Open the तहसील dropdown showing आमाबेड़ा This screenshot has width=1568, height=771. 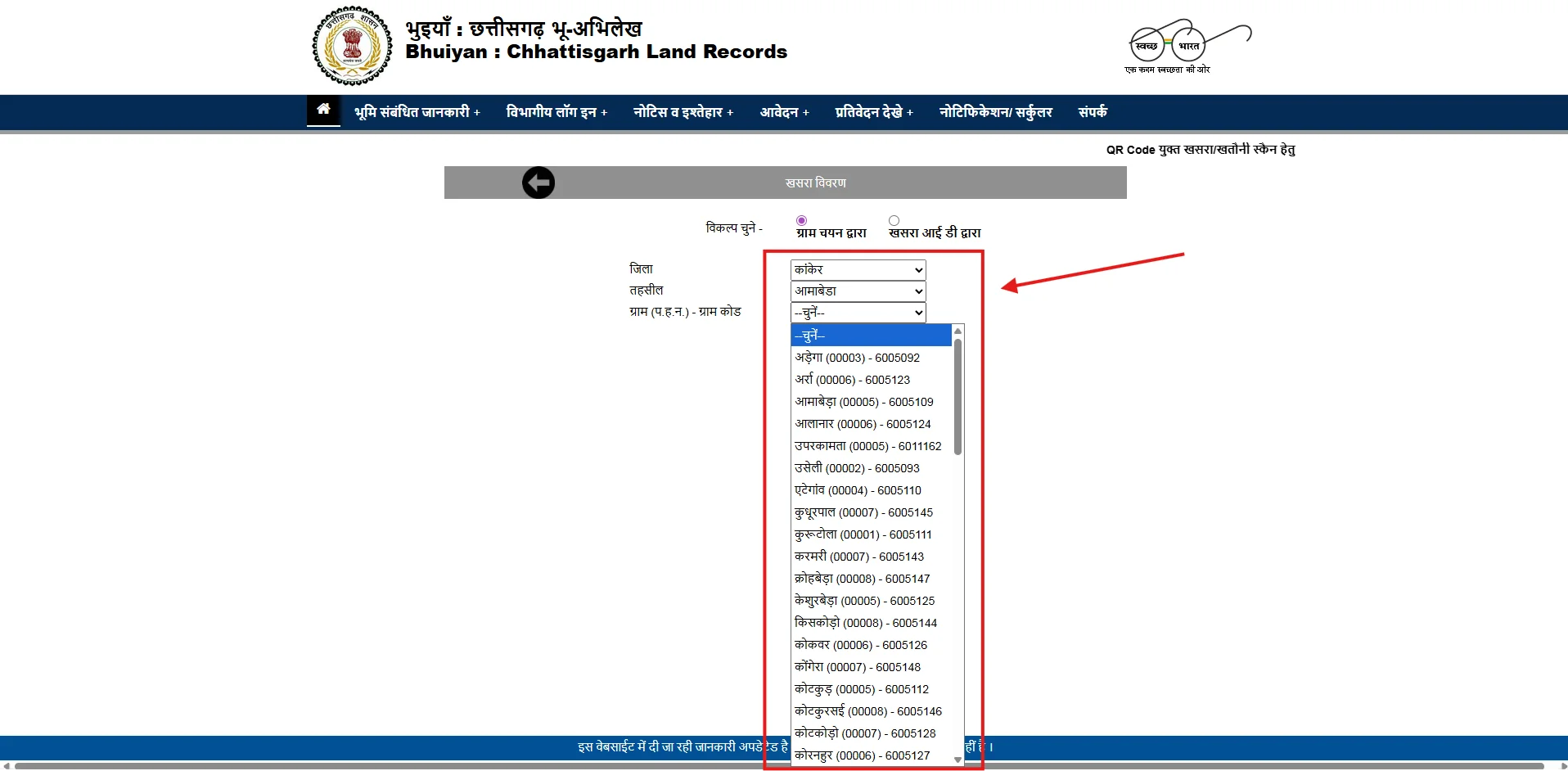pos(856,291)
